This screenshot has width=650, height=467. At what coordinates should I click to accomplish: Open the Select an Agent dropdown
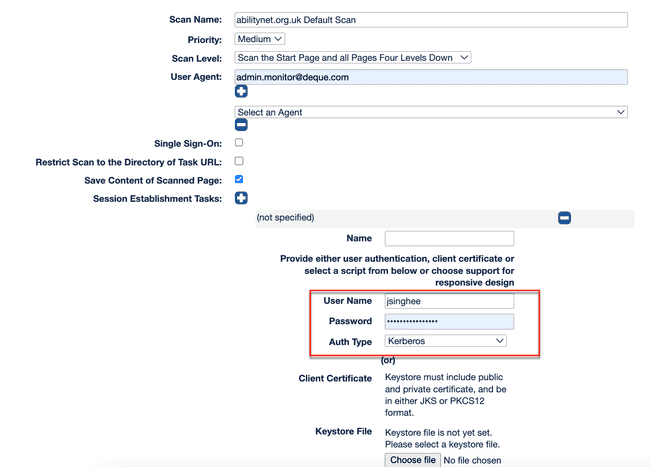(x=431, y=112)
